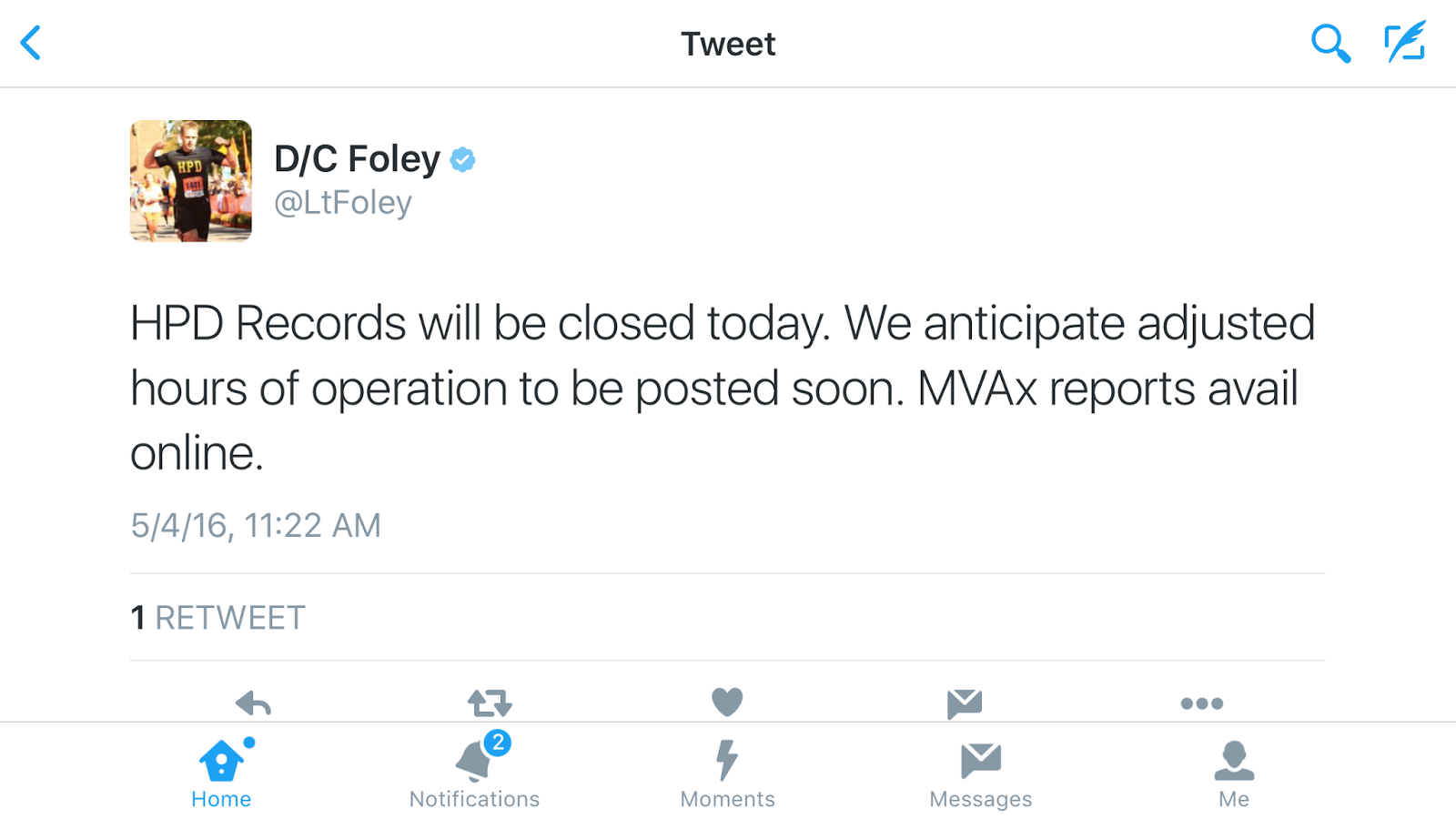
Task: Share tweet via direct message envelope icon
Action: [x=965, y=703]
